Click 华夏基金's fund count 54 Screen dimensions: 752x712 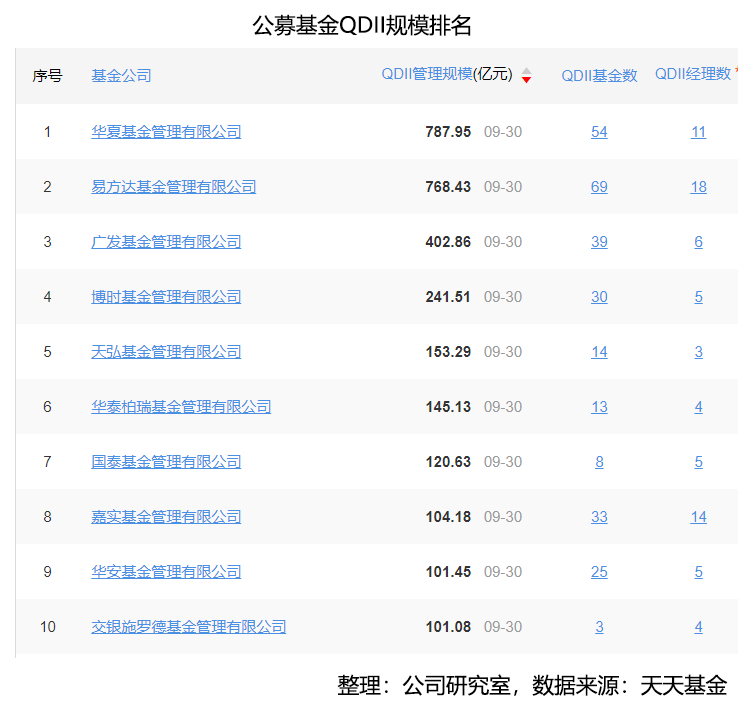(599, 132)
